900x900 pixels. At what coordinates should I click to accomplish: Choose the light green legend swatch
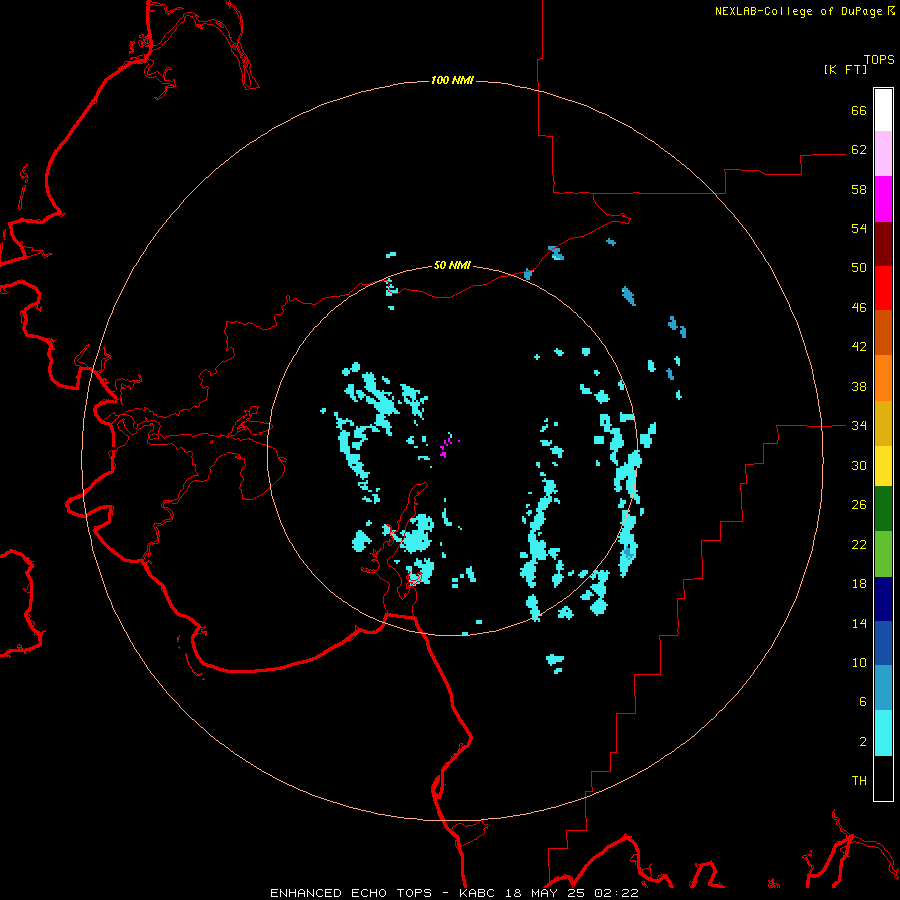[883, 554]
